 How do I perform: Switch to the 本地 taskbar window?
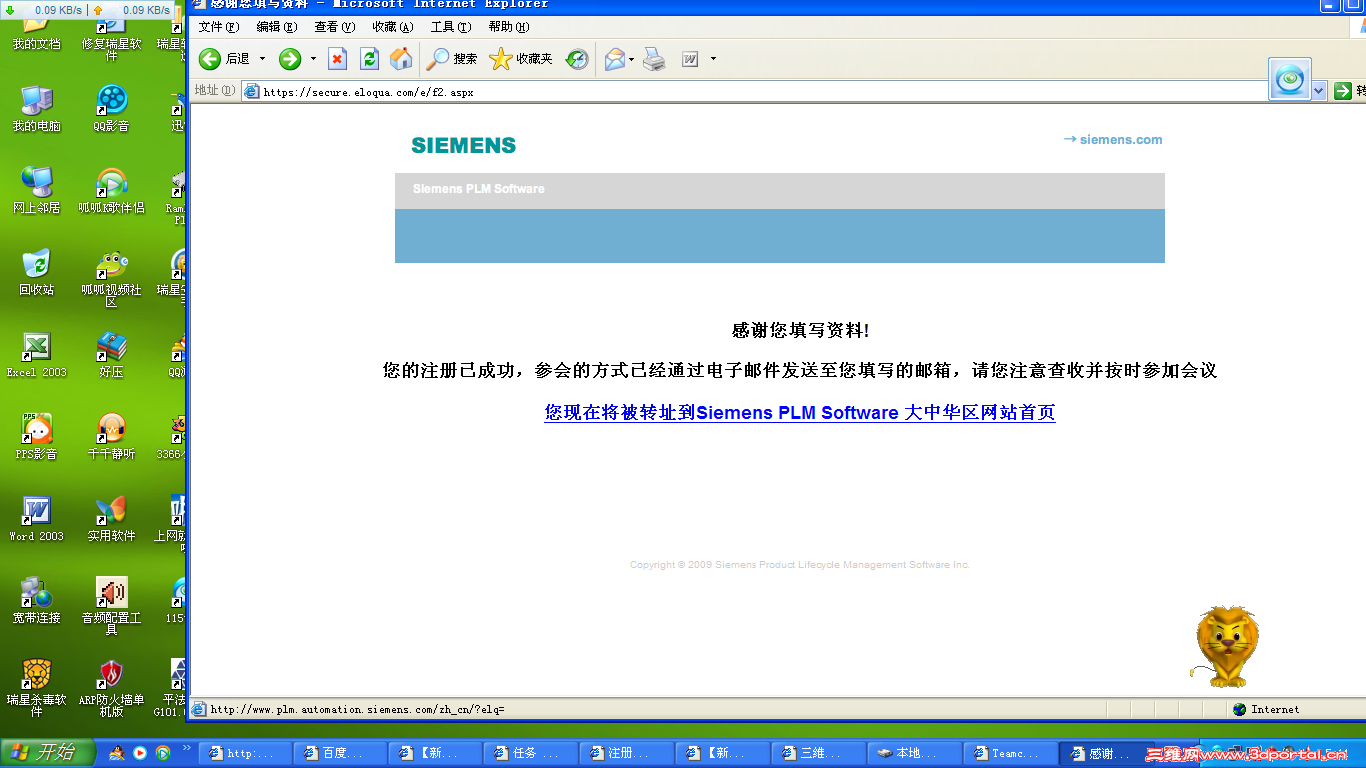pyautogui.click(x=913, y=753)
